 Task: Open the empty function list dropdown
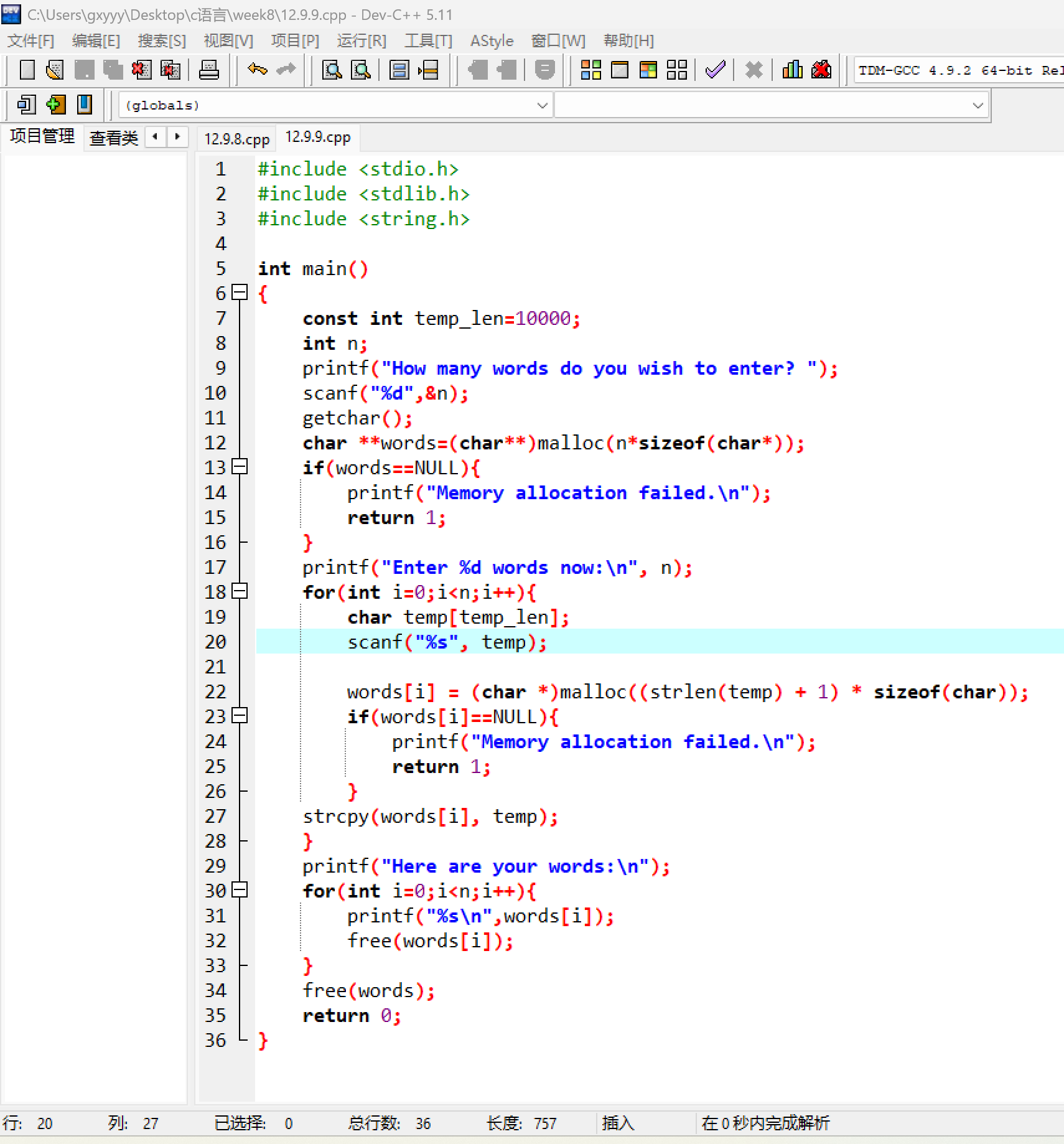click(x=771, y=105)
